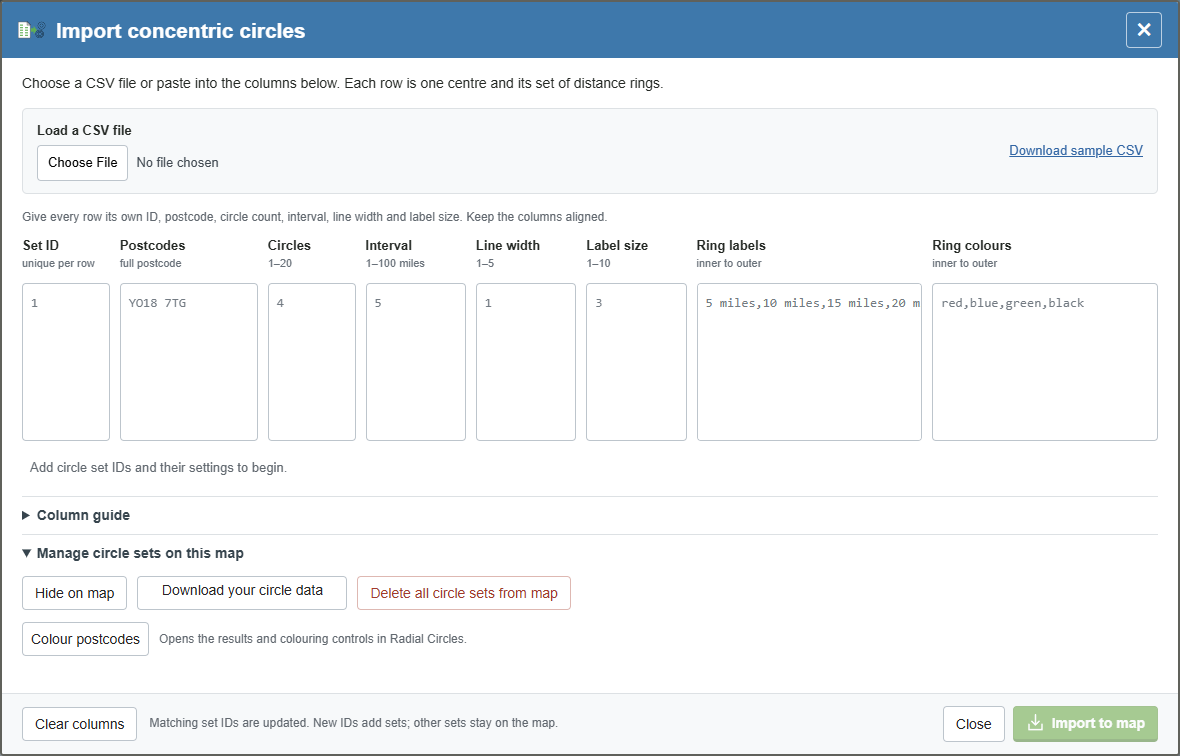Focus the Set ID column text area

click(x=66, y=362)
